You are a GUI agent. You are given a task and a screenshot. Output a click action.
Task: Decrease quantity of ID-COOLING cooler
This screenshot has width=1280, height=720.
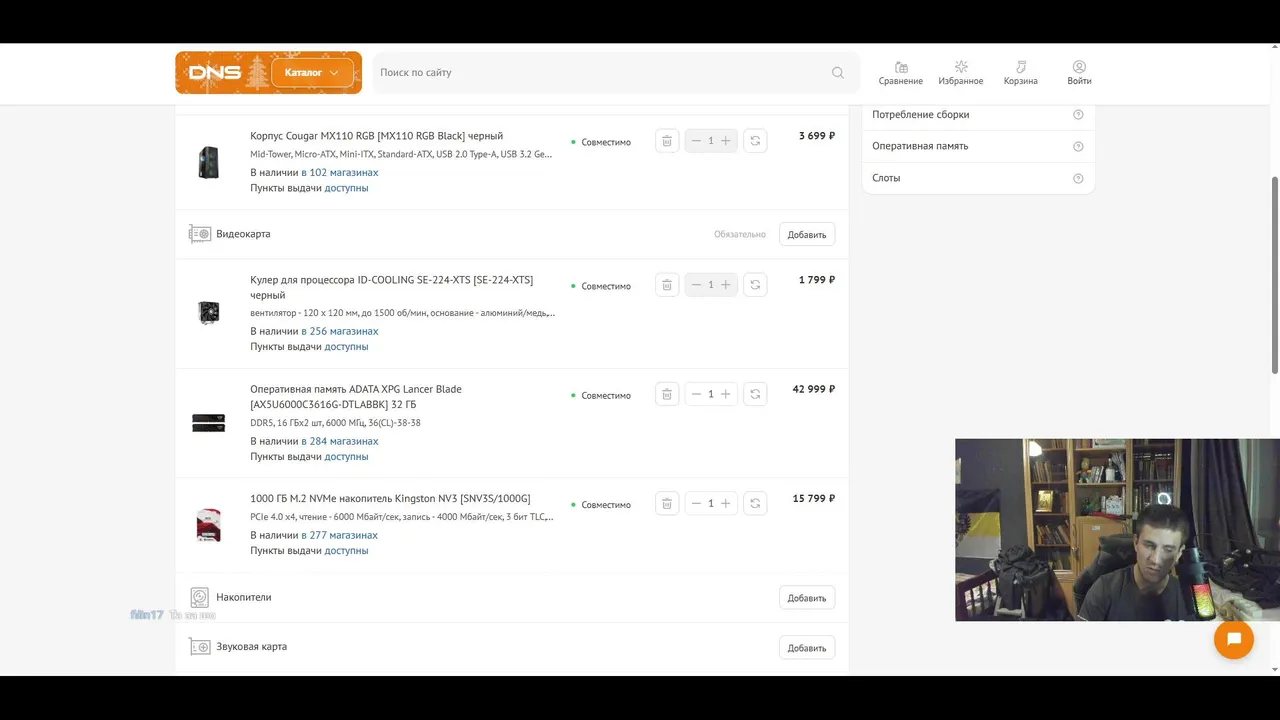696,285
